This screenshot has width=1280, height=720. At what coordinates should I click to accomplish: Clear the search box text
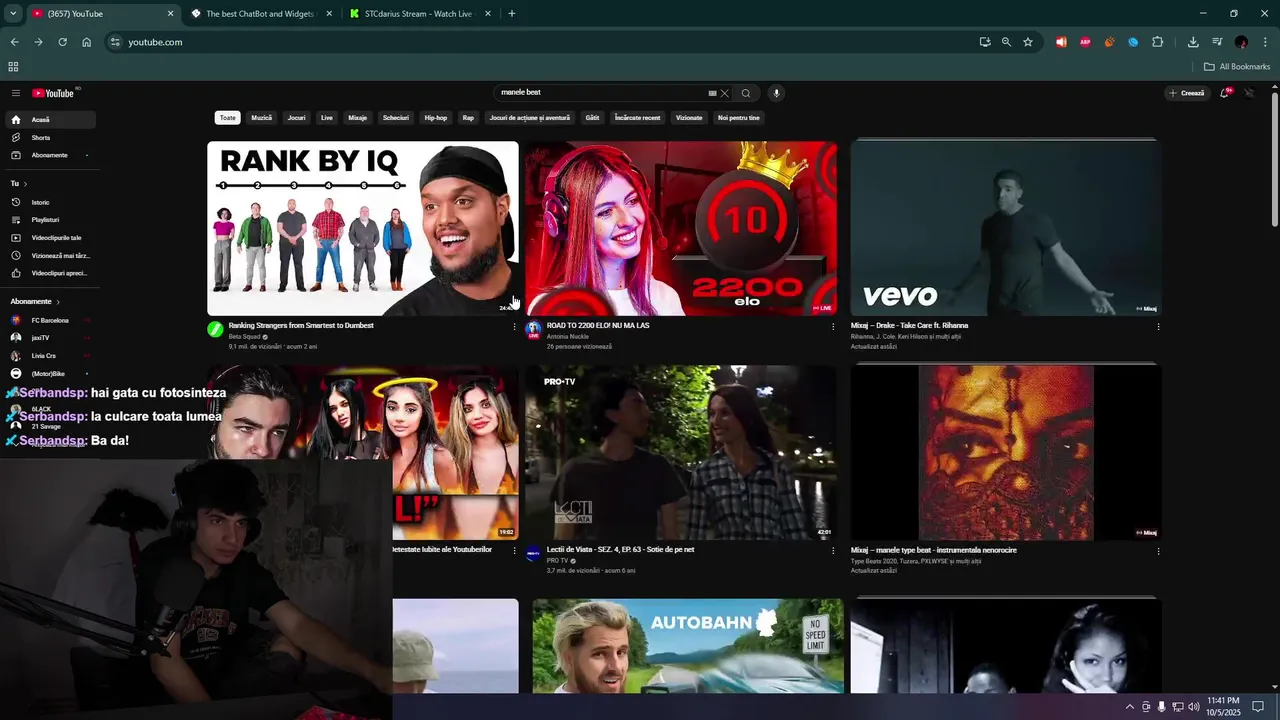click(x=725, y=93)
